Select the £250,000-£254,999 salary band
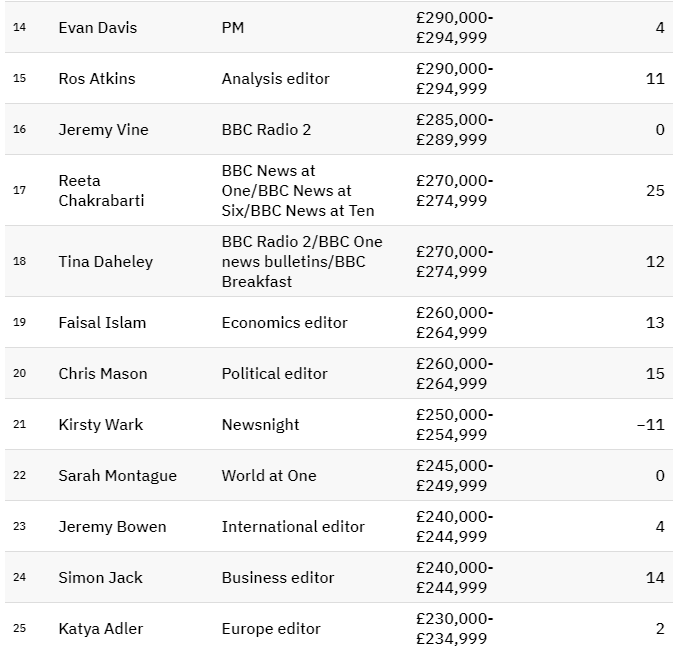This screenshot has height=659, width=686. click(x=454, y=424)
